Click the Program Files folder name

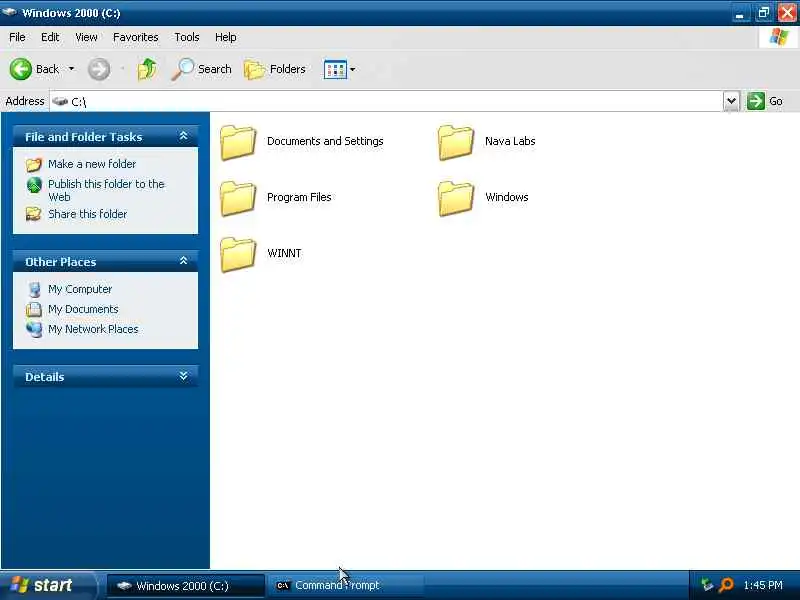(x=299, y=197)
